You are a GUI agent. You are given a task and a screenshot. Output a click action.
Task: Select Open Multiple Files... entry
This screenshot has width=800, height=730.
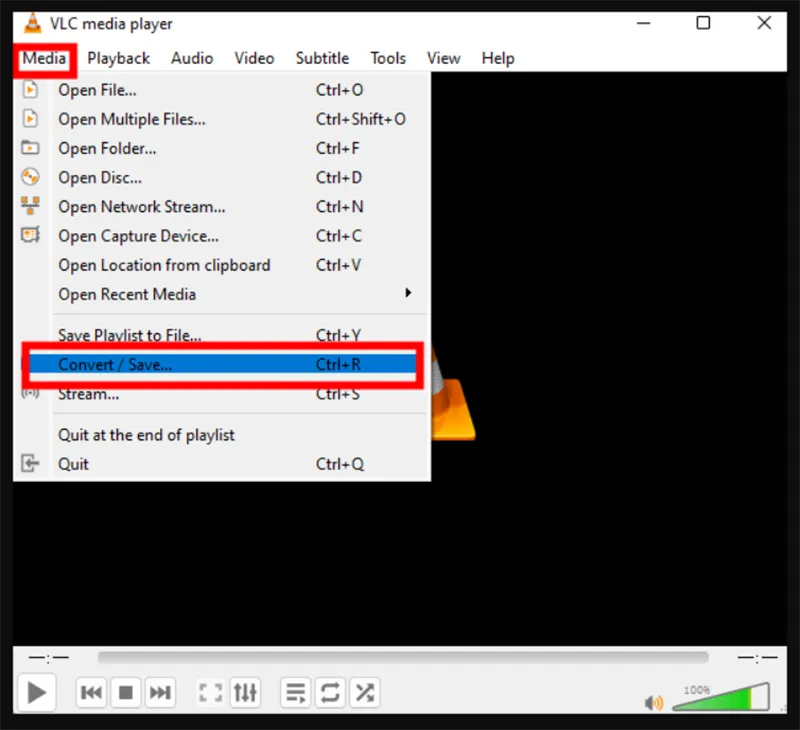tap(222, 119)
